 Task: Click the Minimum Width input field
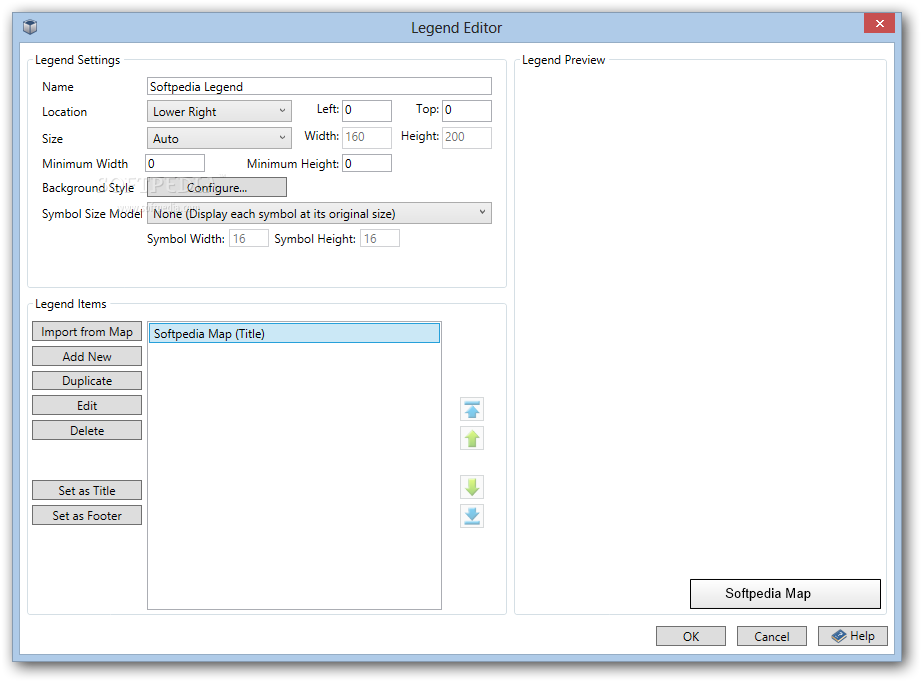175,163
